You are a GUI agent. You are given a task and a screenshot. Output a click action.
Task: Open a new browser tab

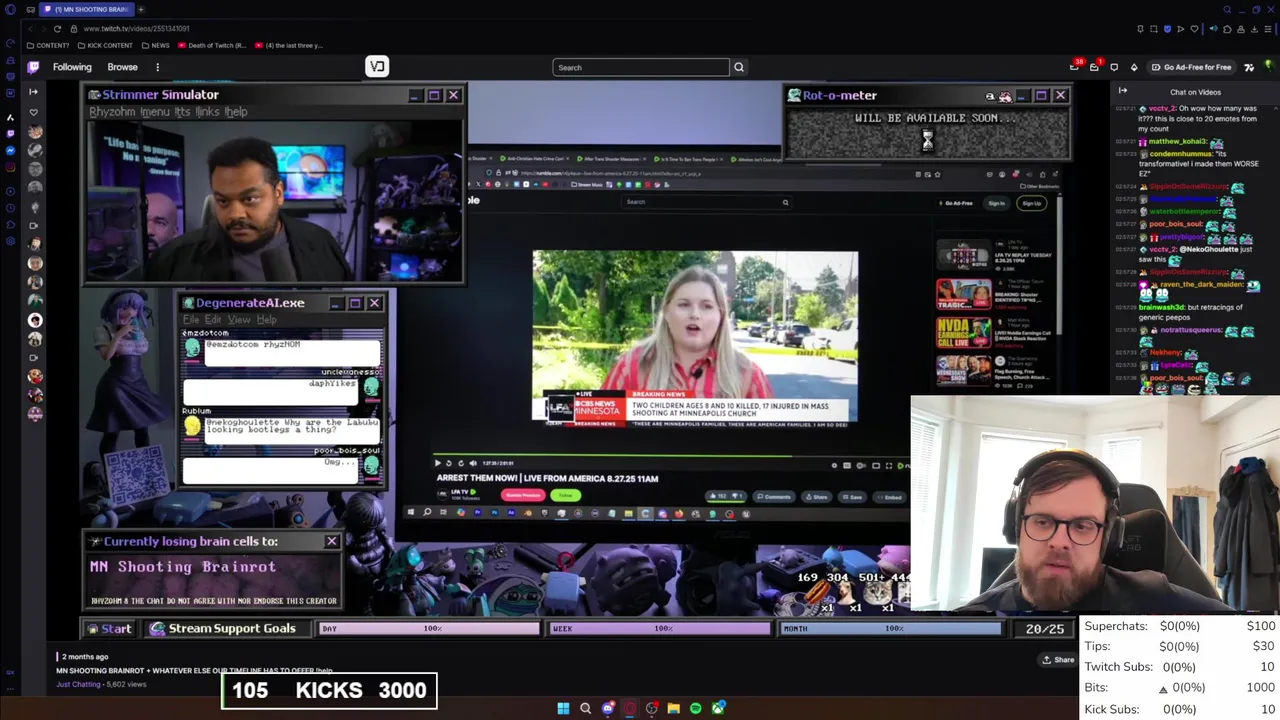click(141, 9)
